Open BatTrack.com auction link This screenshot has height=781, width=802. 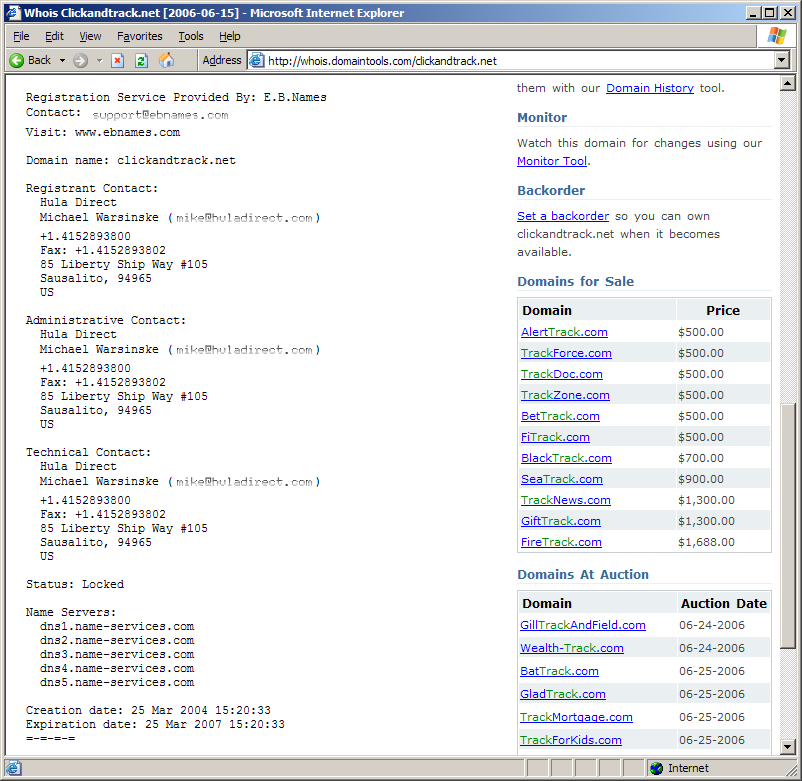pyautogui.click(x=559, y=671)
